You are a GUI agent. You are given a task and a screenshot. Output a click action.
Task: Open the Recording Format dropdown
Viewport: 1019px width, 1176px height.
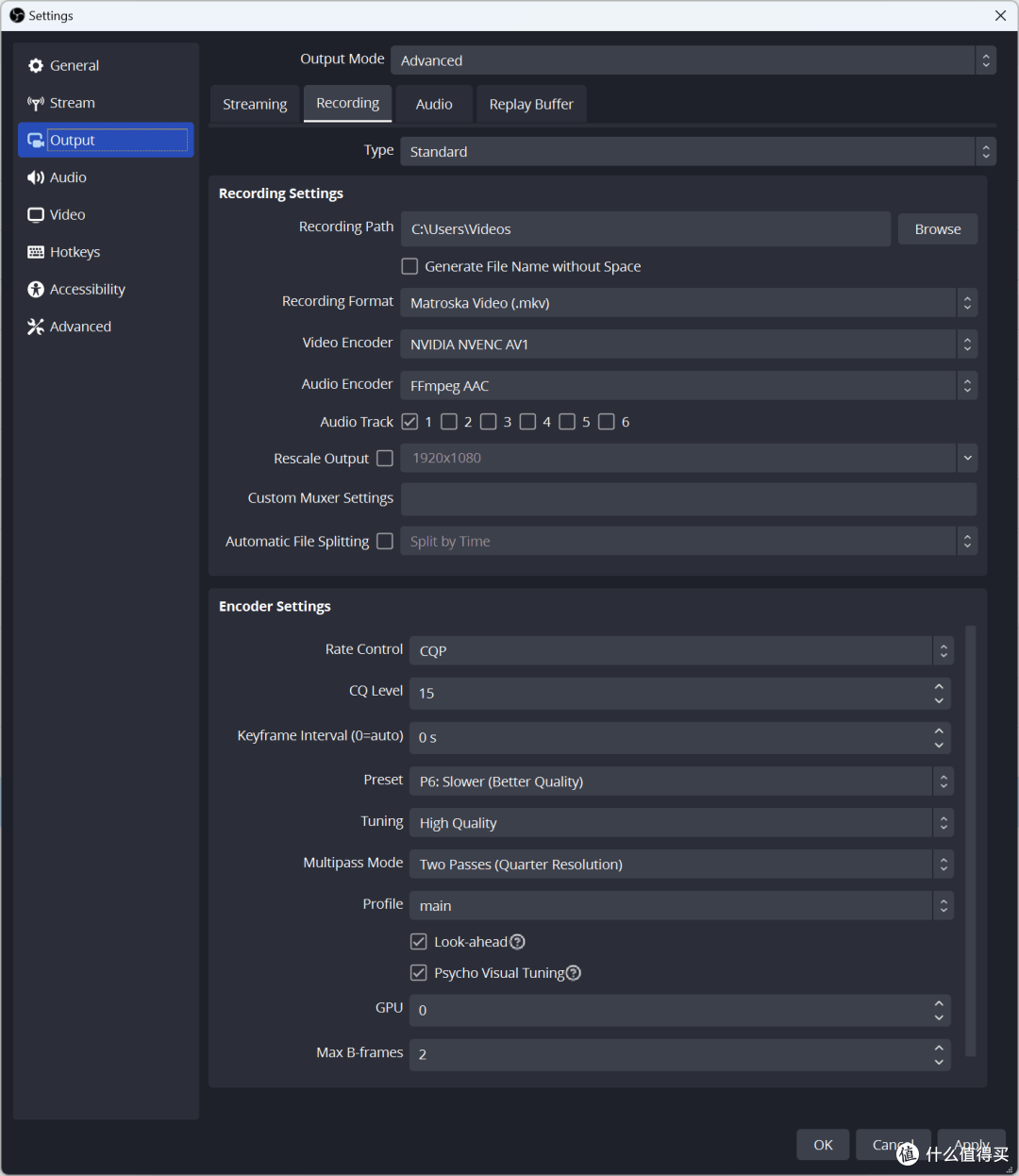tap(688, 303)
